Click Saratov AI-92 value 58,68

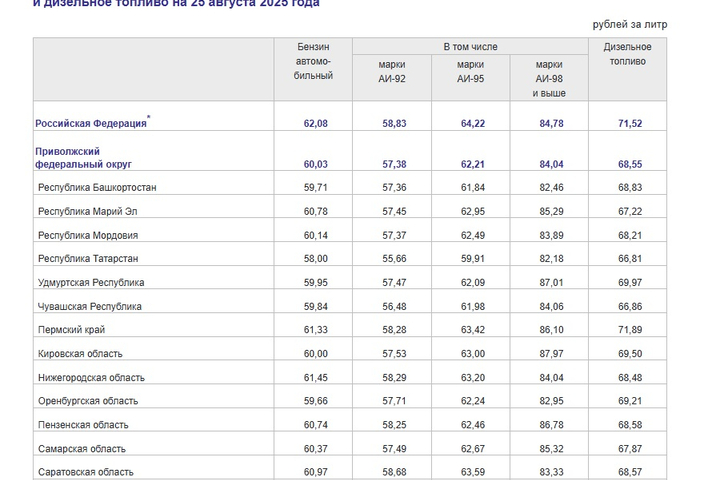click(x=394, y=472)
